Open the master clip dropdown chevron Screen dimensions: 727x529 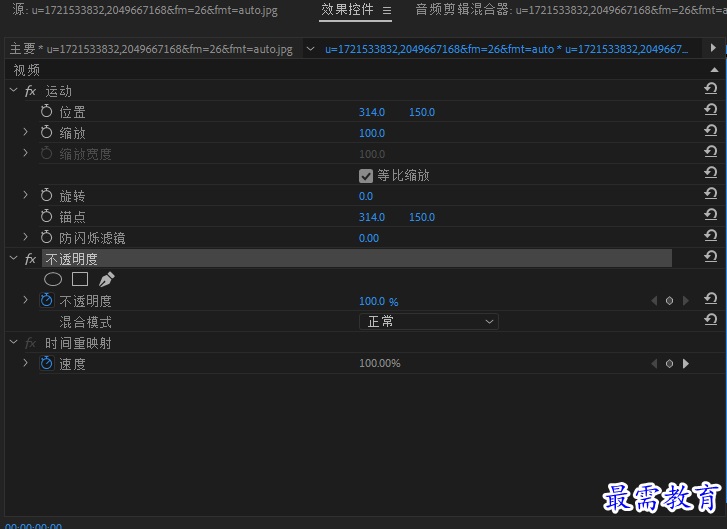tap(311, 49)
